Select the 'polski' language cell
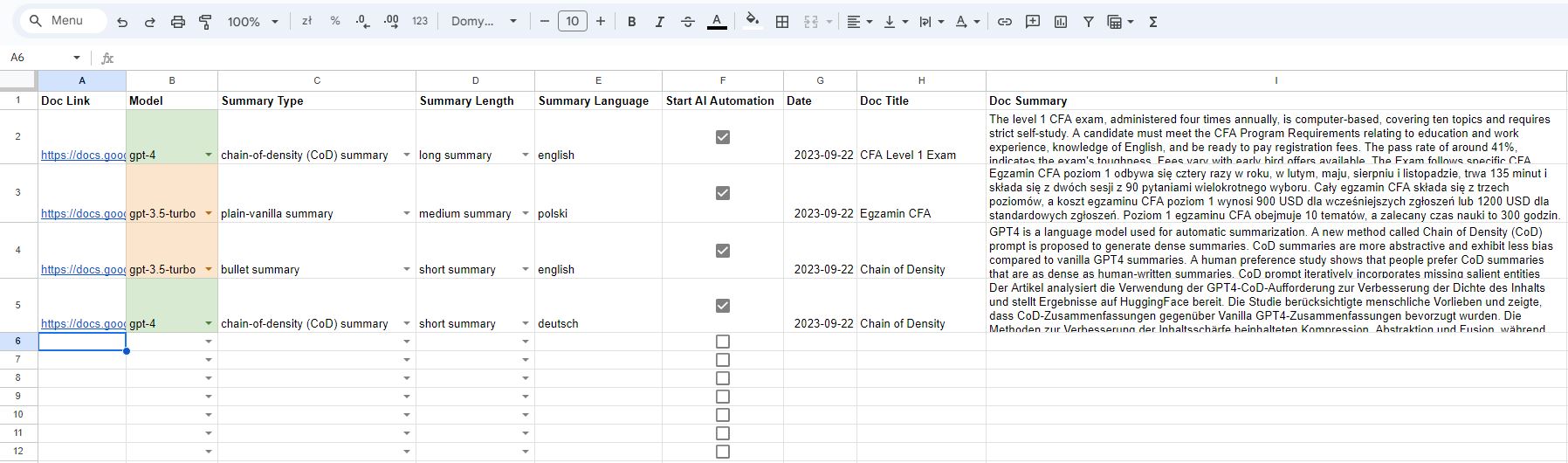This screenshot has height=463, width=1568. pos(598,193)
